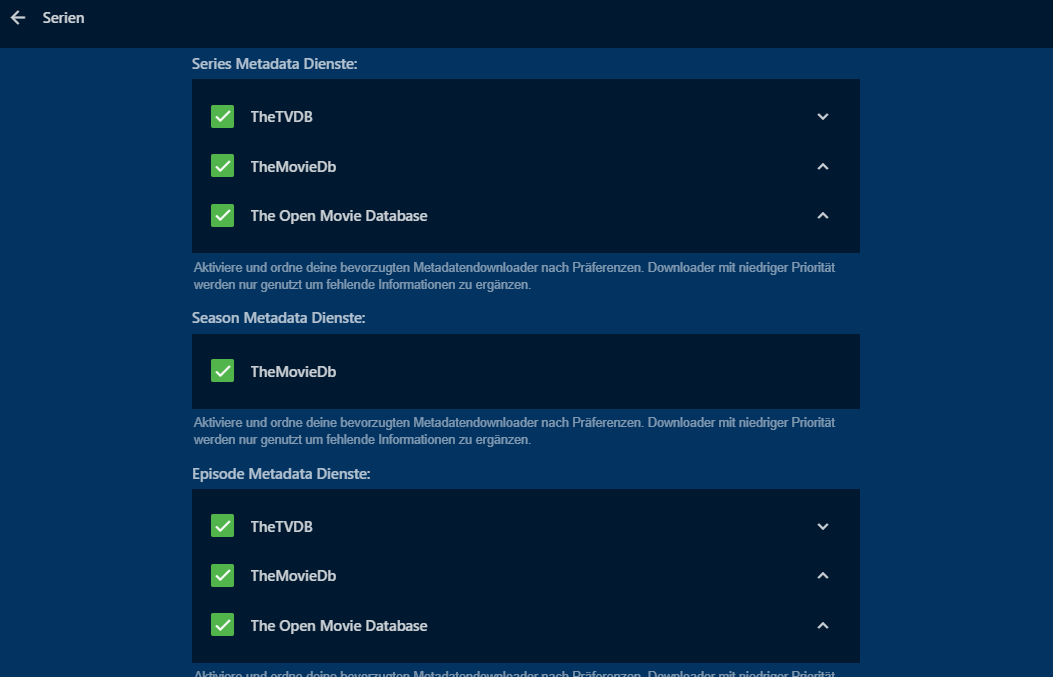Click the Serien page title
The image size is (1053, 677).
point(63,18)
